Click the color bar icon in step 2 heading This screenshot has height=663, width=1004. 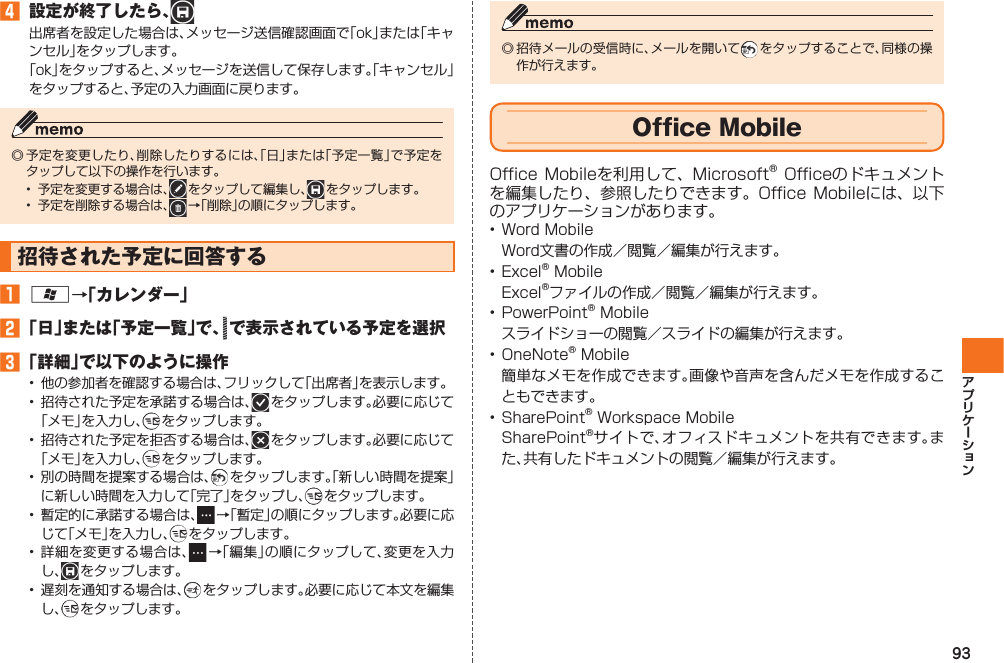click(225, 327)
